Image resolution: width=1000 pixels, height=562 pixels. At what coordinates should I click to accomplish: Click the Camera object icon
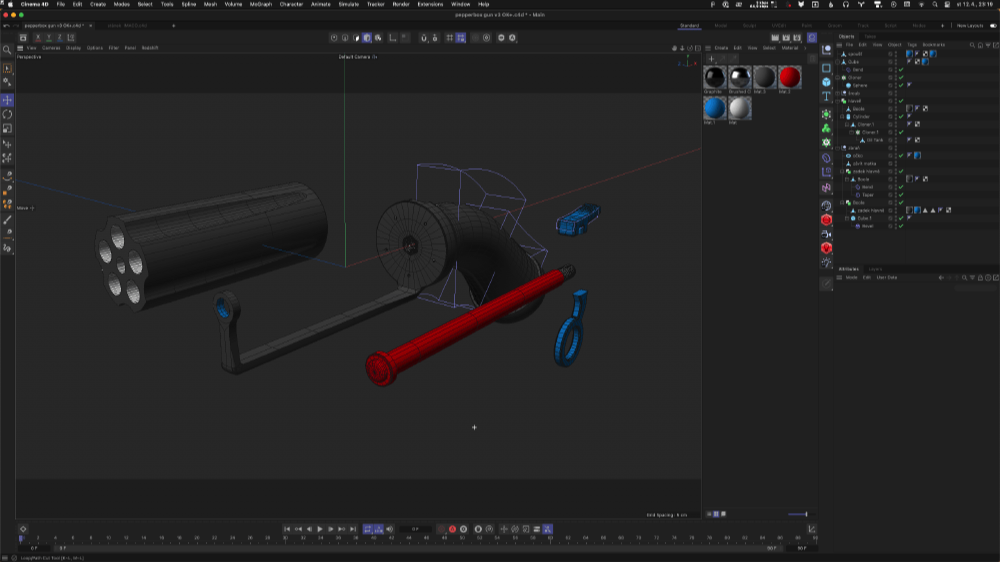[827, 234]
